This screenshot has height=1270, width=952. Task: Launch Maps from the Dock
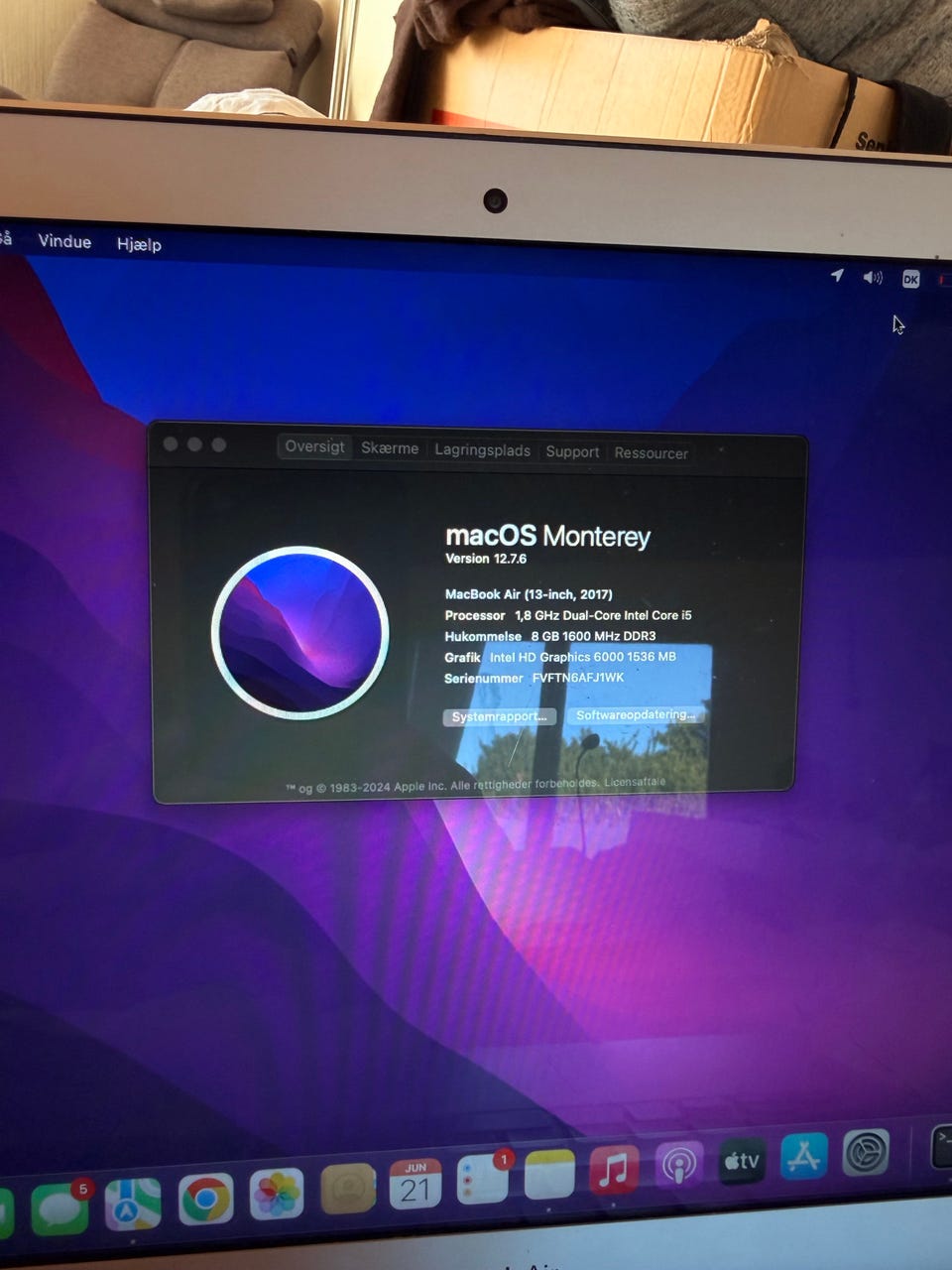click(x=133, y=1204)
